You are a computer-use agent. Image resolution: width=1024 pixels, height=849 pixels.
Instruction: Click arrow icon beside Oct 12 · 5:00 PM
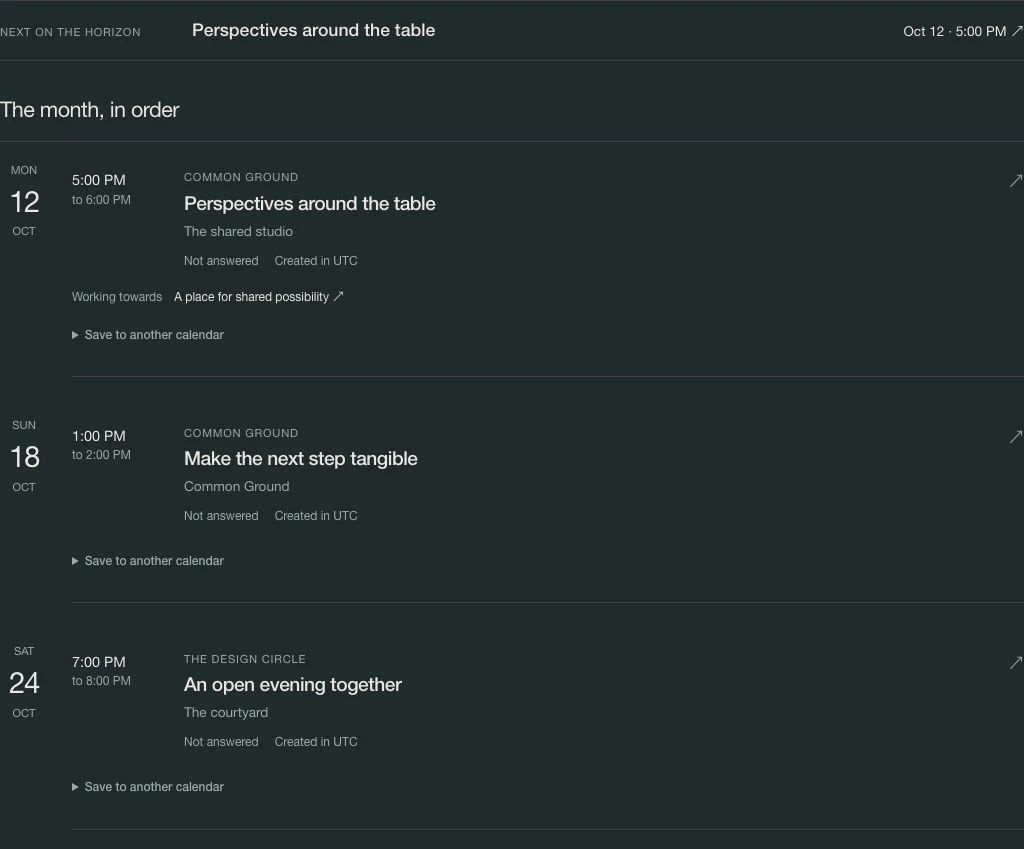pyautogui.click(x=1017, y=31)
